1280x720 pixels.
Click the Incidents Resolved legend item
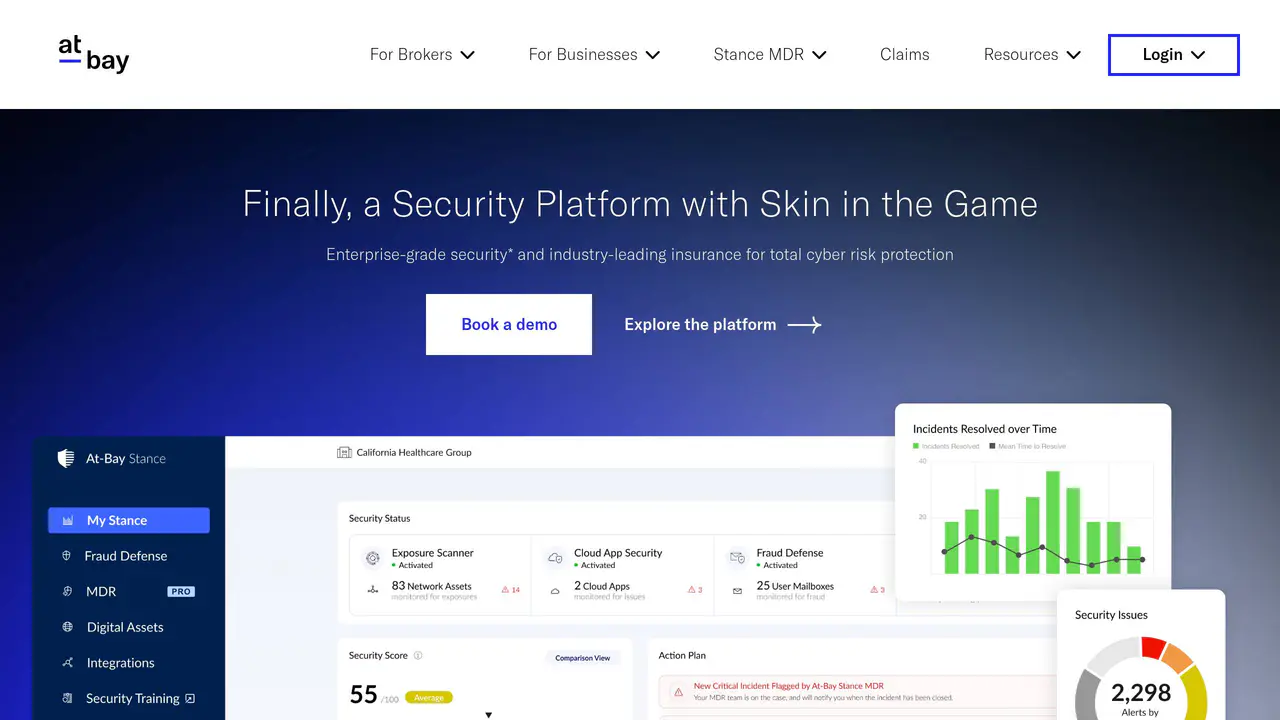click(x=946, y=446)
